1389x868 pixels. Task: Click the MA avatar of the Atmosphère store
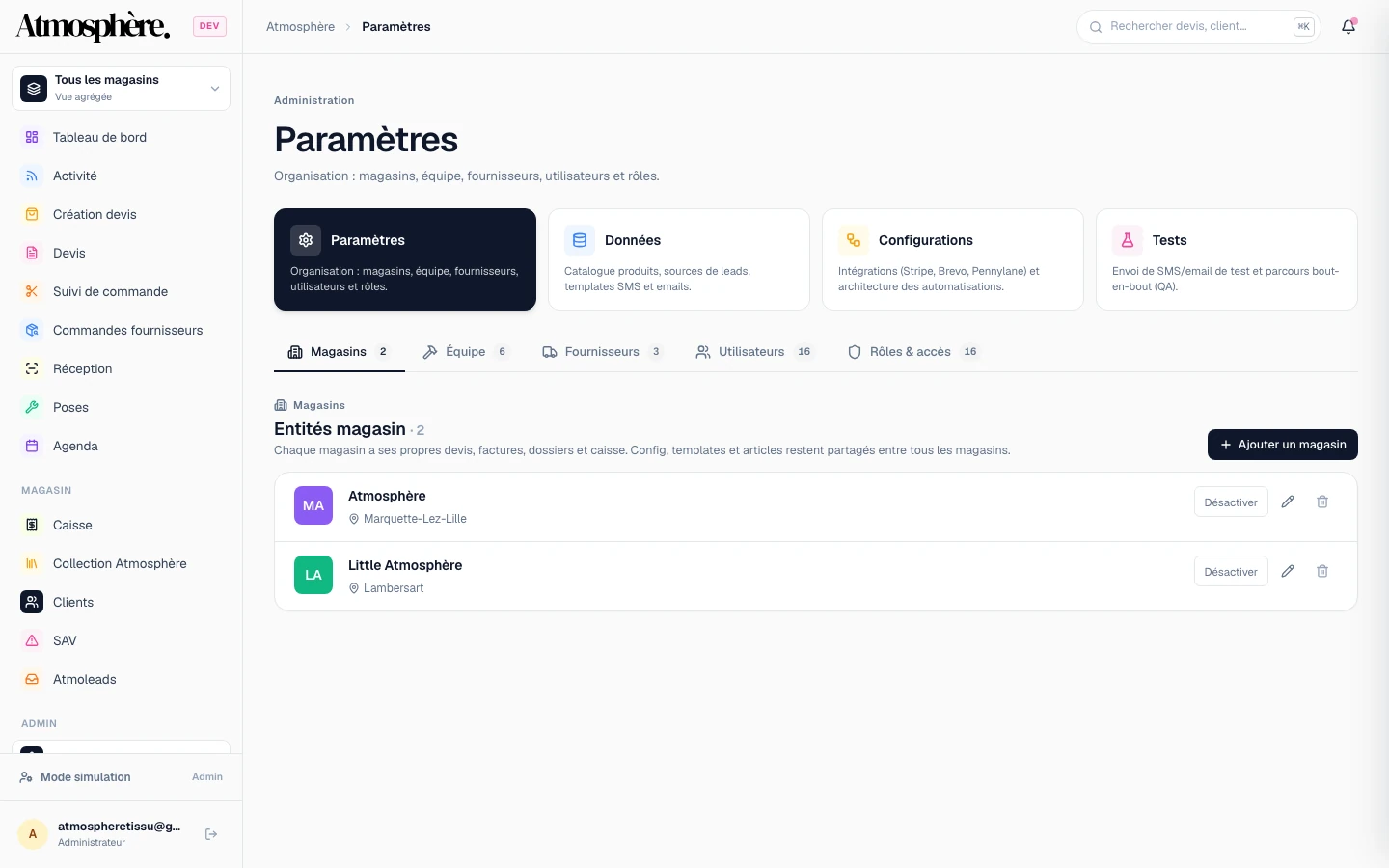click(313, 505)
